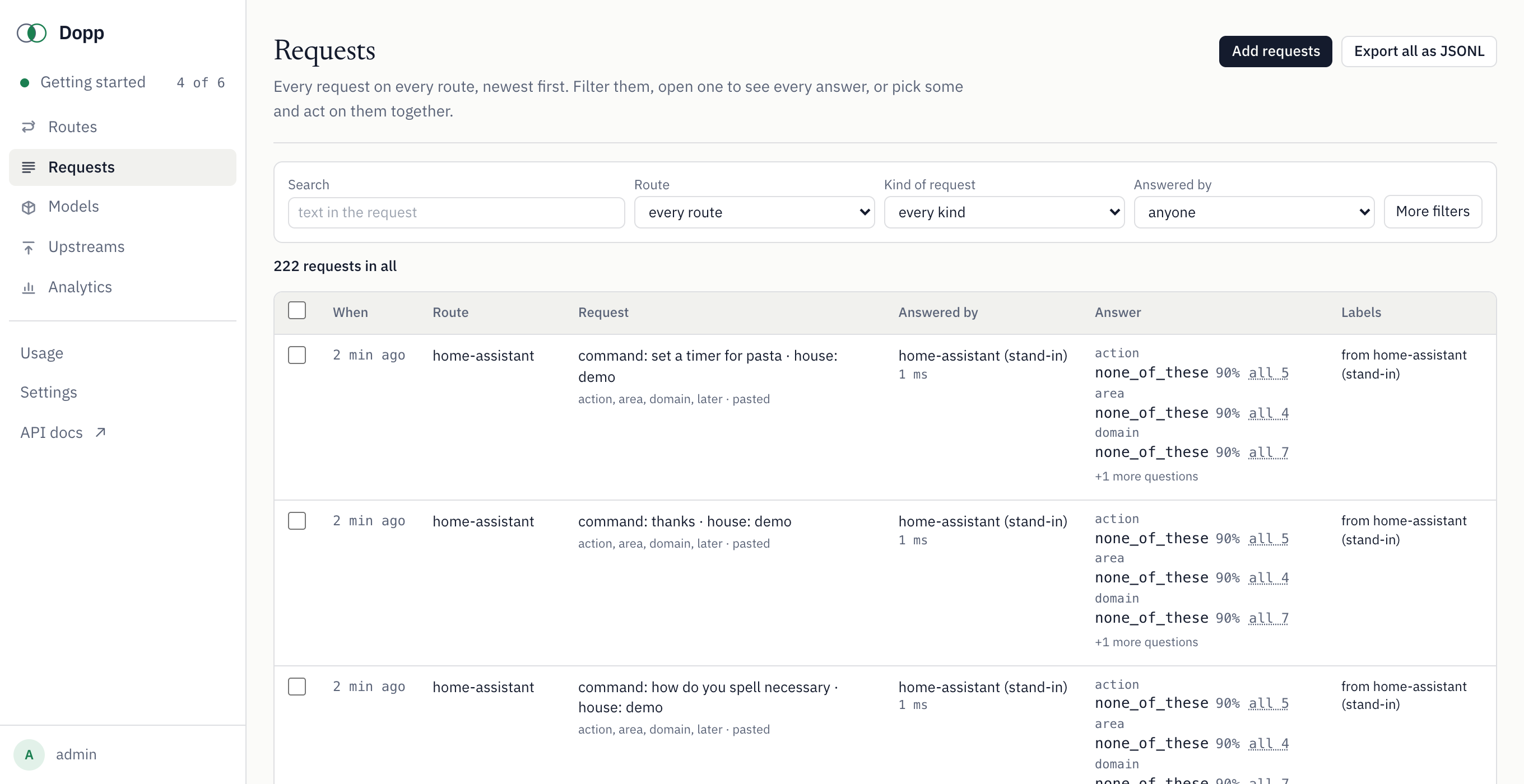Open More filters
This screenshot has height=784, width=1524.
point(1432,212)
